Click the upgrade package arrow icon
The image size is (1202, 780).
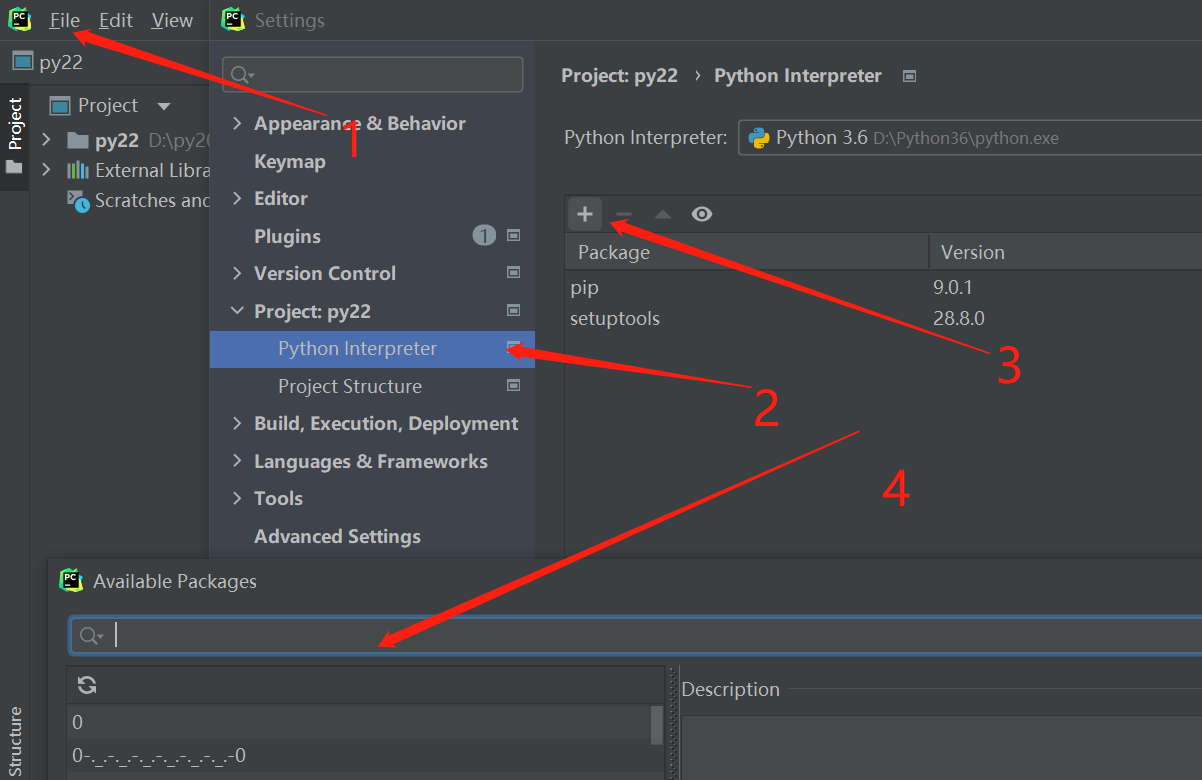click(x=662, y=214)
